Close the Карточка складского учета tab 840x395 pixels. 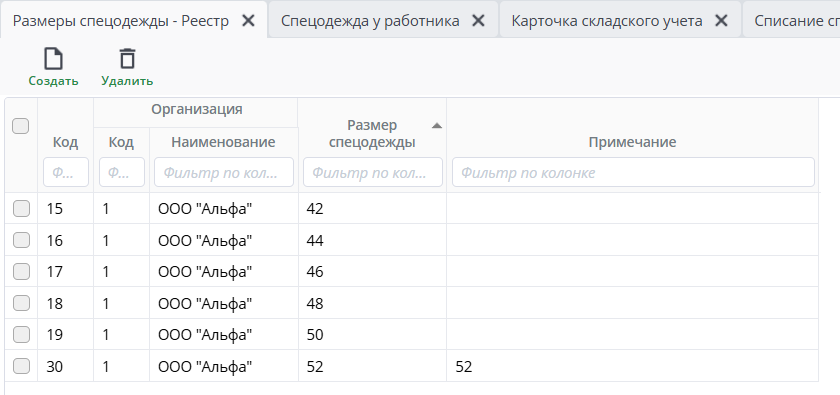pos(722,21)
